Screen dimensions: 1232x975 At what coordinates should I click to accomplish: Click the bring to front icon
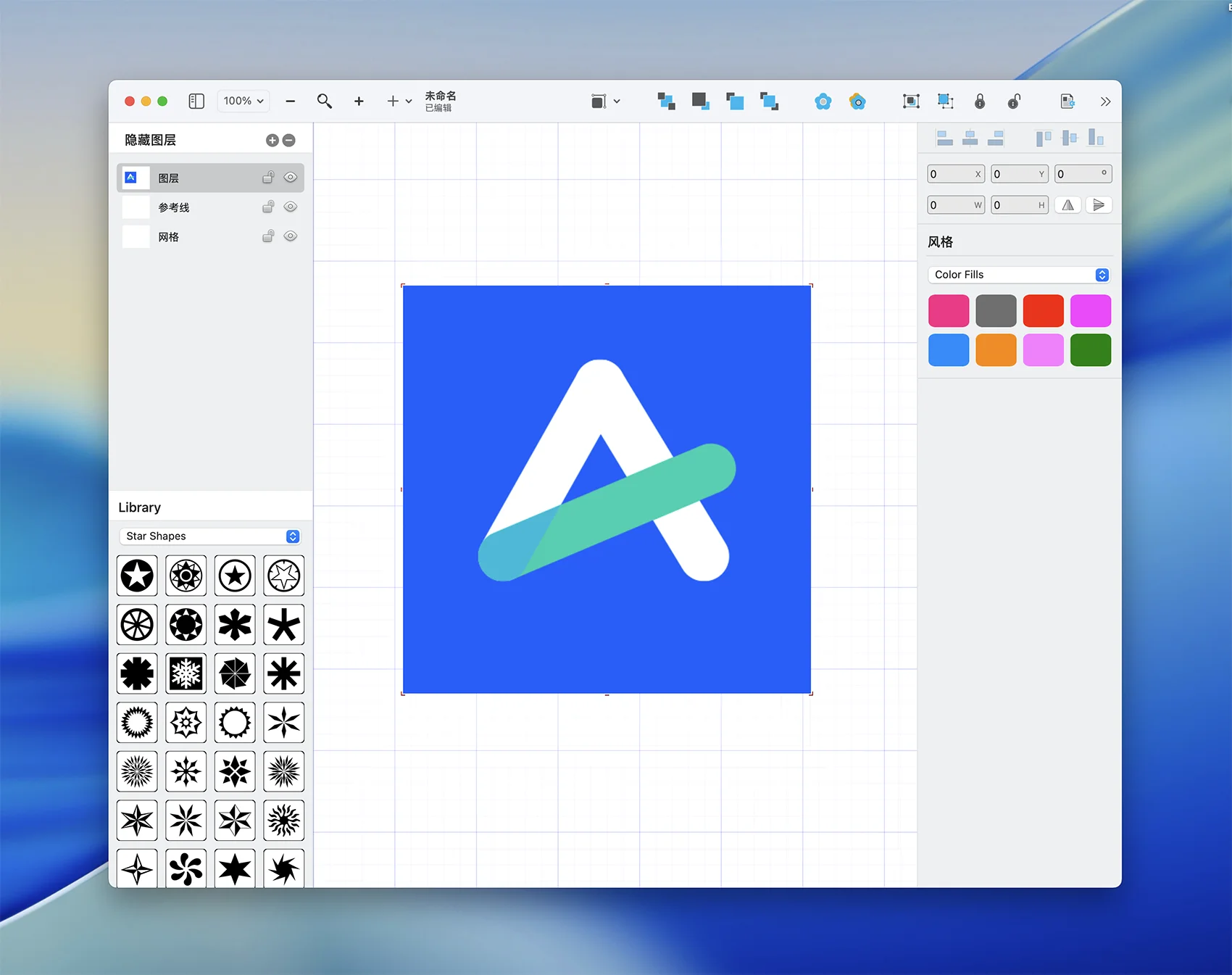click(x=700, y=101)
